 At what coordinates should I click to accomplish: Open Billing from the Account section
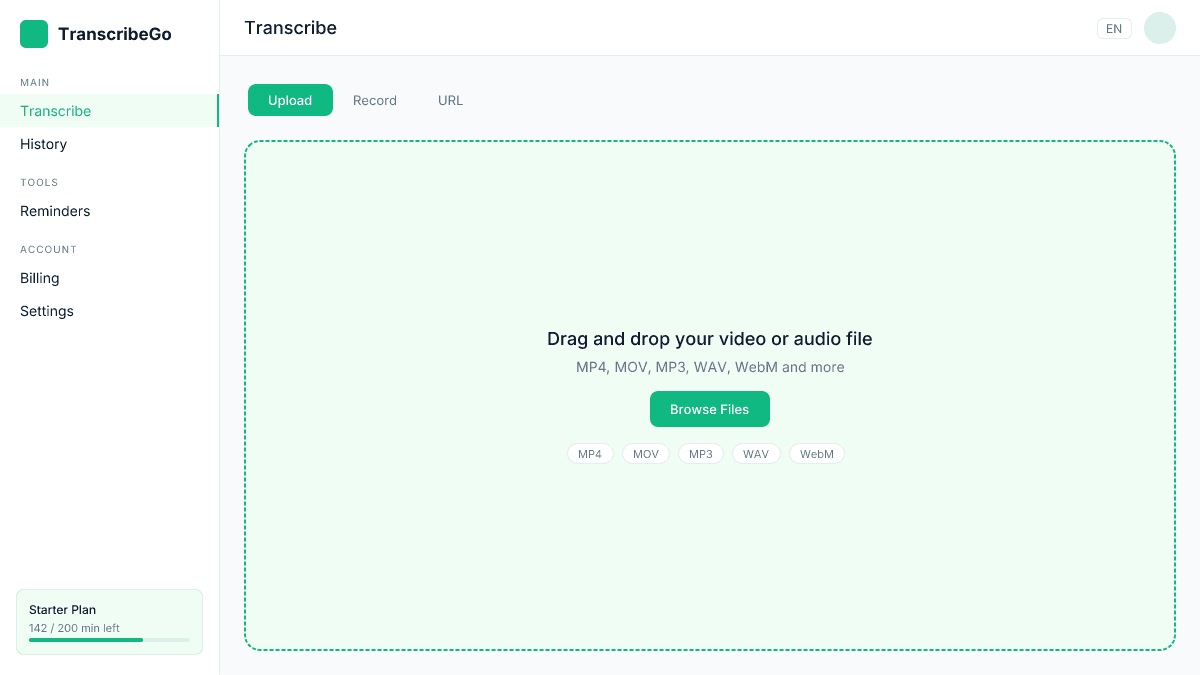[39, 278]
